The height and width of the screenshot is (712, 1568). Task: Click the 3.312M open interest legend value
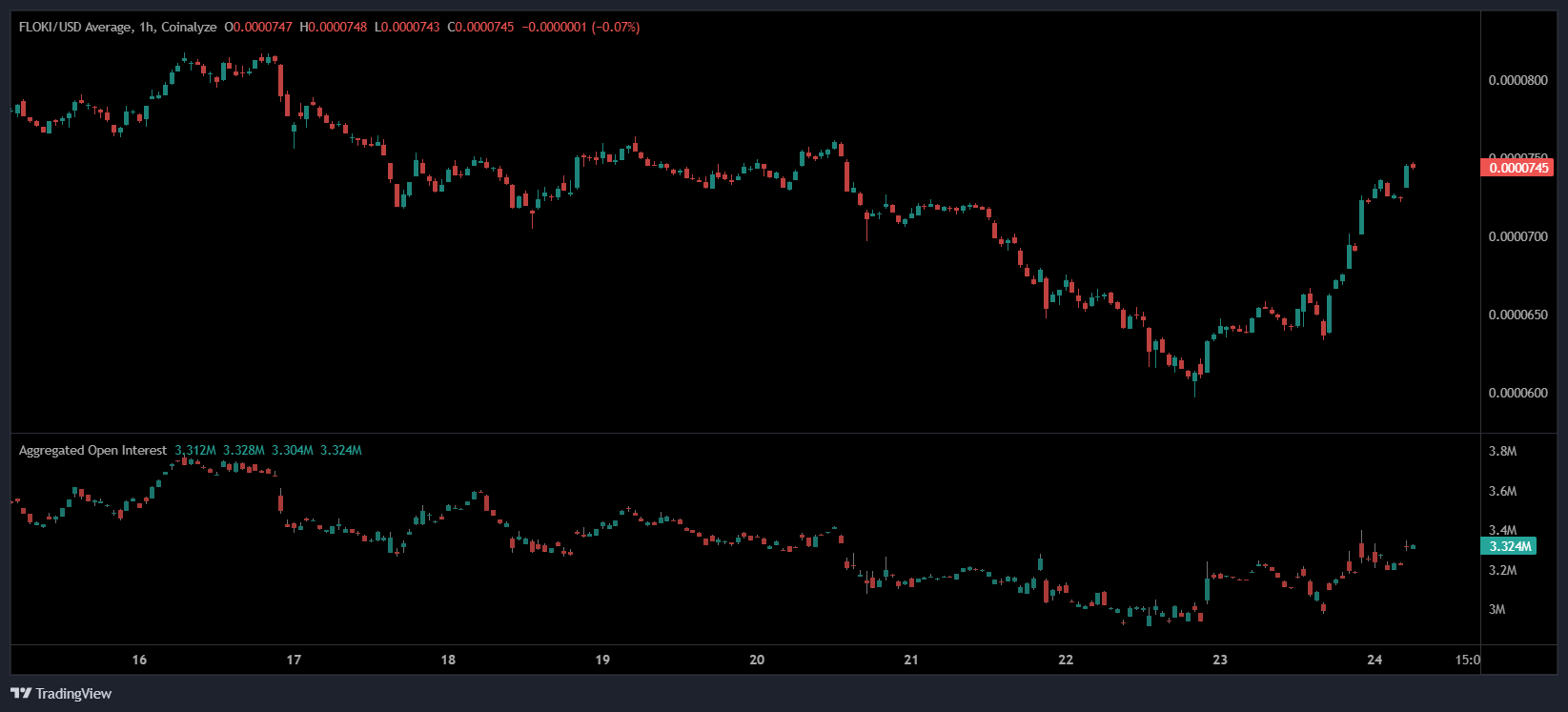(x=194, y=450)
